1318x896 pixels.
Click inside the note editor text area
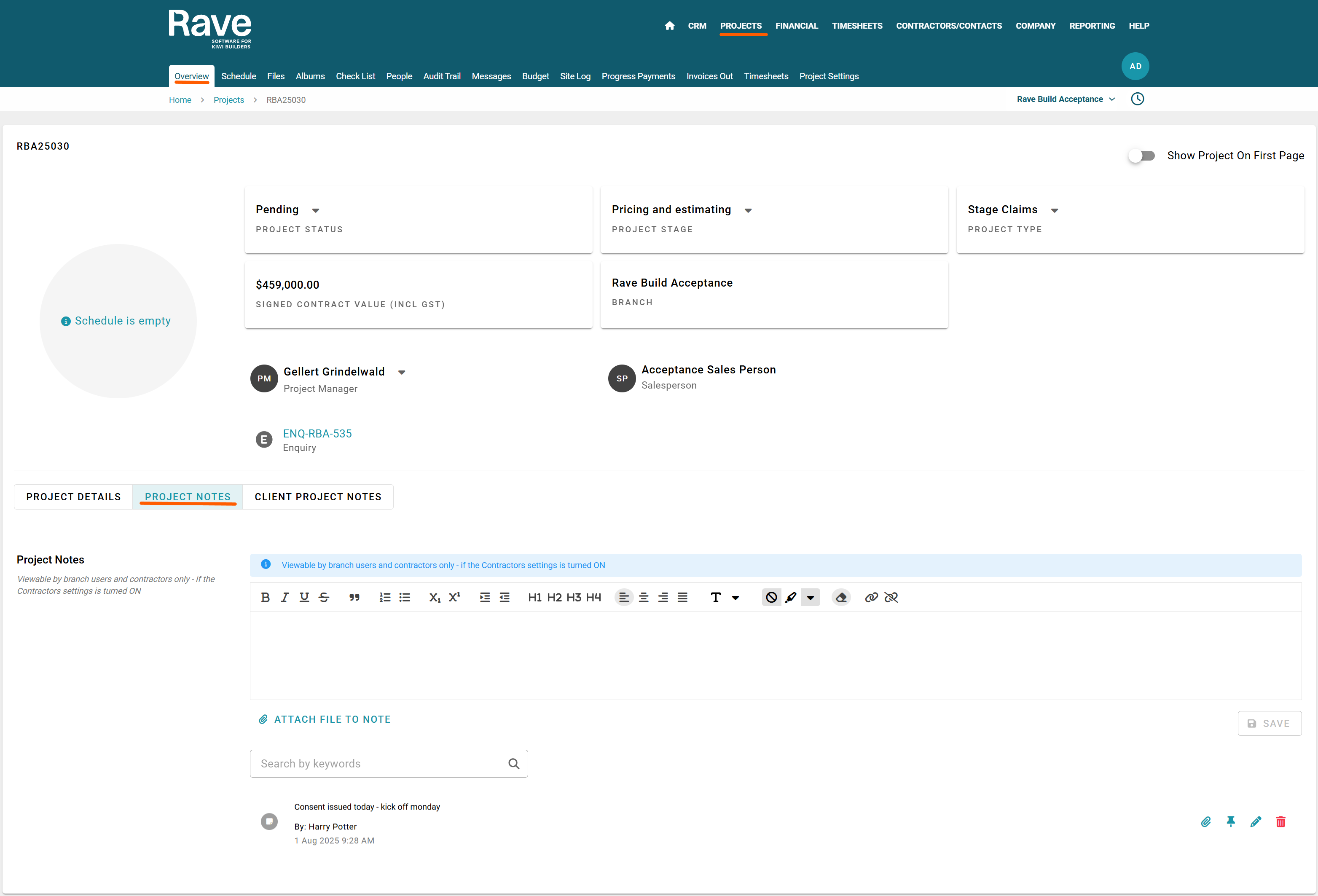[x=775, y=655]
